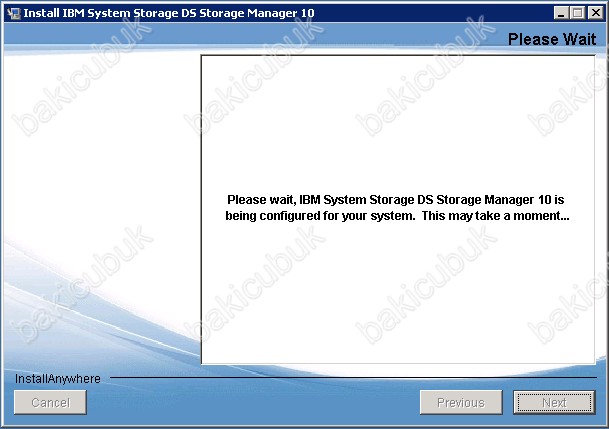
Task: Click the InstallAnywhere label
Action: point(57,379)
